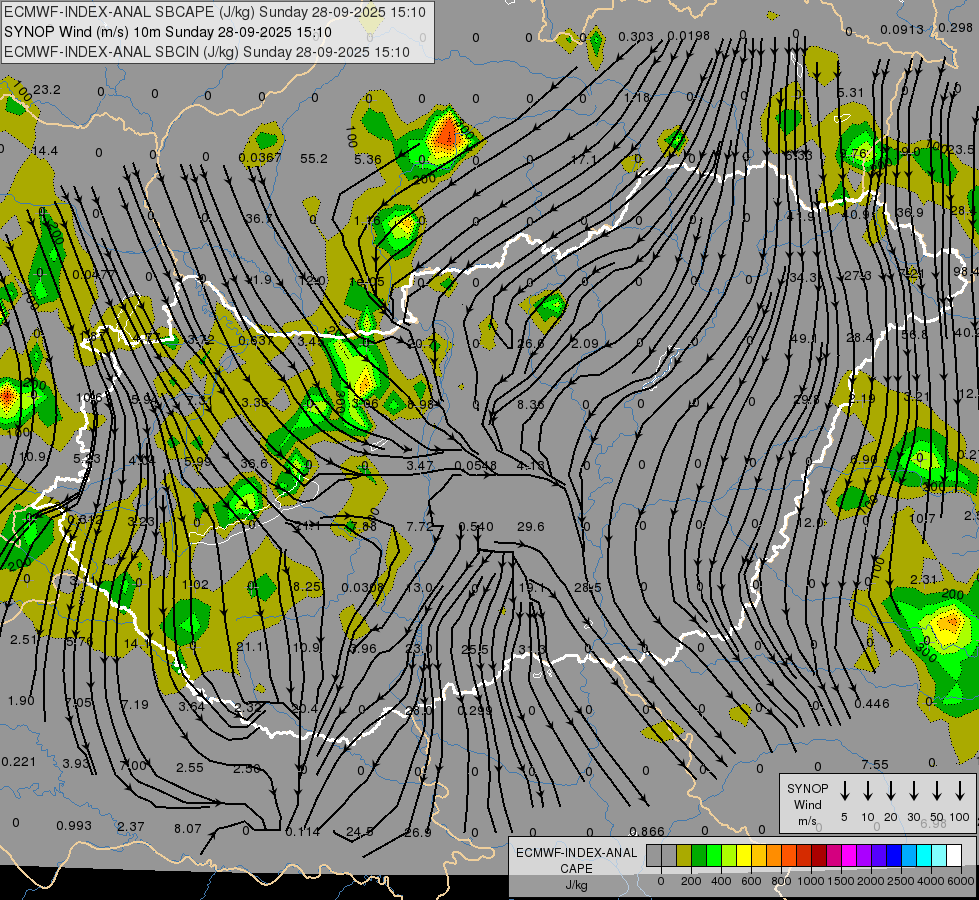Click the map value 29.6
The image size is (979, 900).
530,527
